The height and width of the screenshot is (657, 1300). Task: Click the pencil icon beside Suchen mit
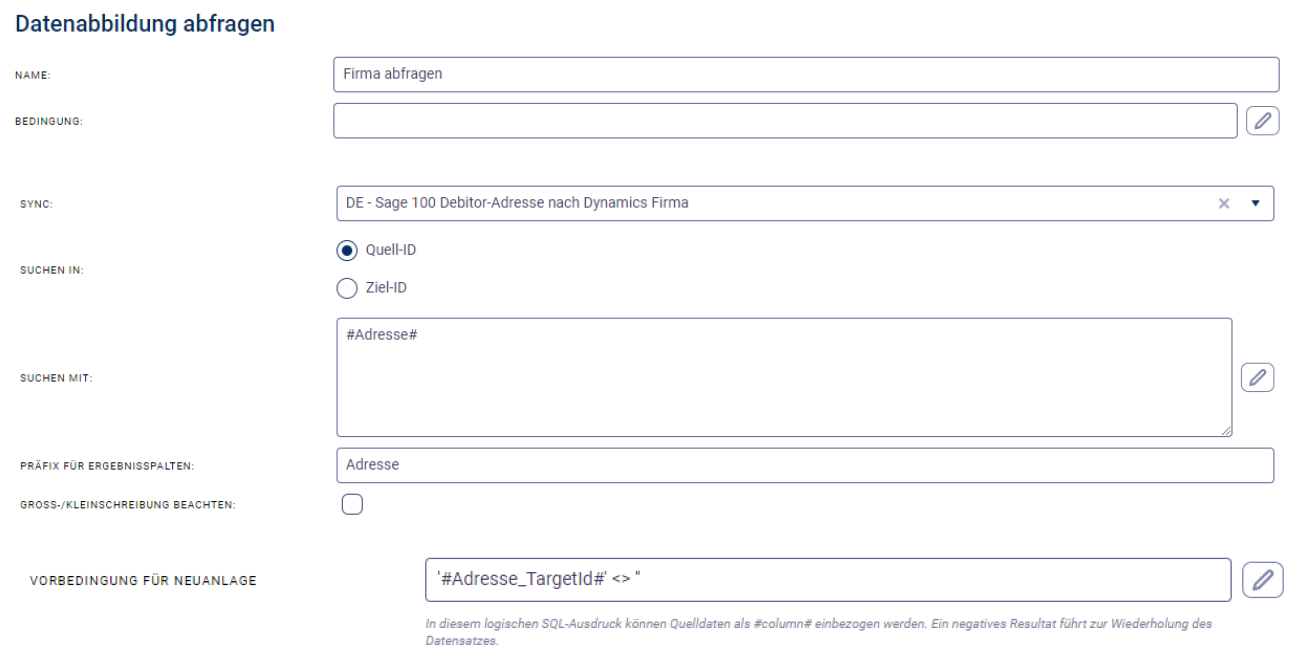[x=1257, y=377]
